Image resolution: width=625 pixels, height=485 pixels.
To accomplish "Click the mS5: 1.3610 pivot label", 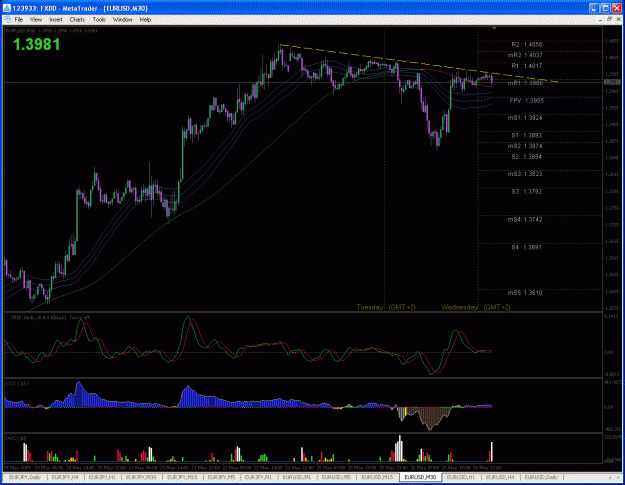I will click(525, 293).
